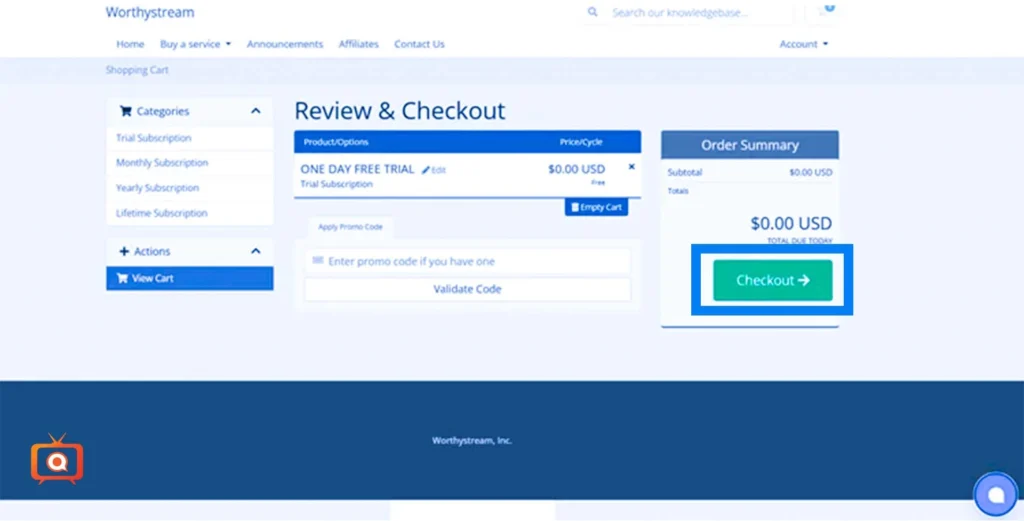
Task: Select the Apply Promo Code tab
Action: pyautogui.click(x=350, y=227)
